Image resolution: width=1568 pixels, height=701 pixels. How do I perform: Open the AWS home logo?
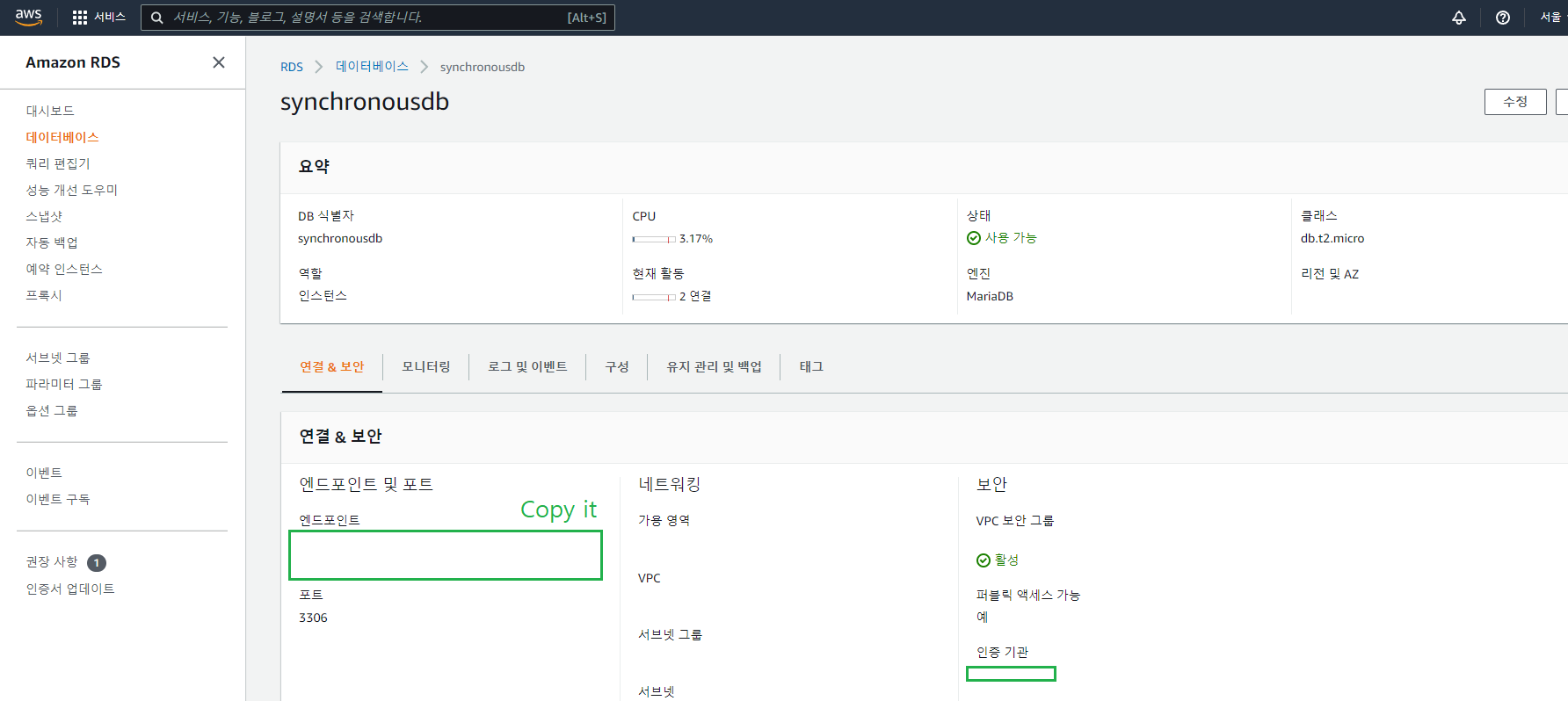click(29, 18)
